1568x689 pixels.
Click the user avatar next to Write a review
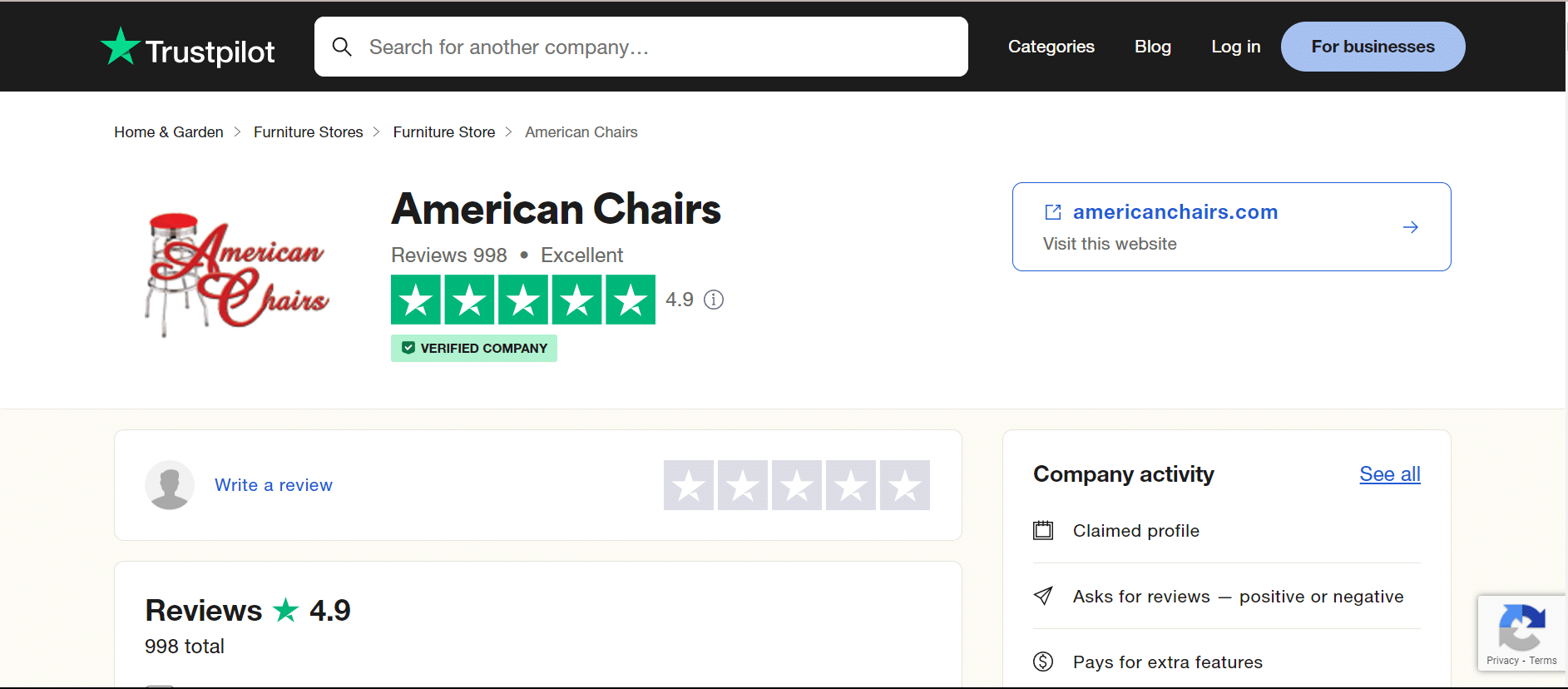coord(170,484)
